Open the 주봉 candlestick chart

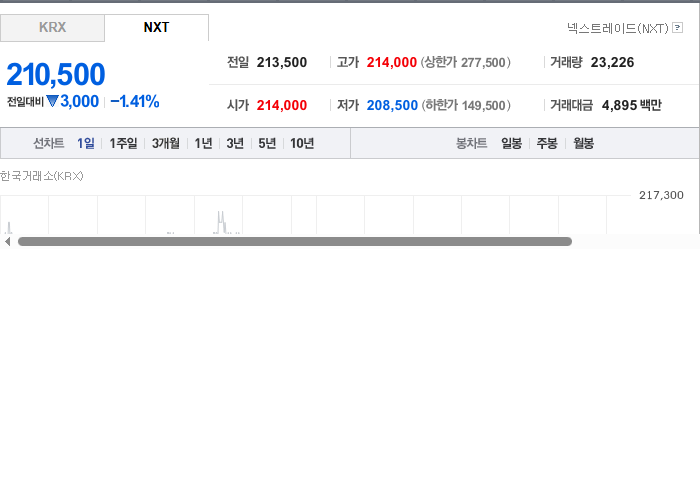click(x=547, y=143)
